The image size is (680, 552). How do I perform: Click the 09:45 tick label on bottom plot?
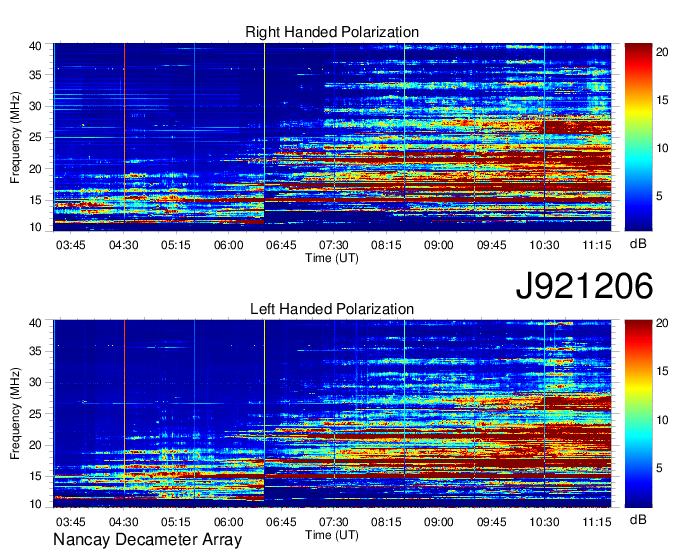click(x=492, y=522)
